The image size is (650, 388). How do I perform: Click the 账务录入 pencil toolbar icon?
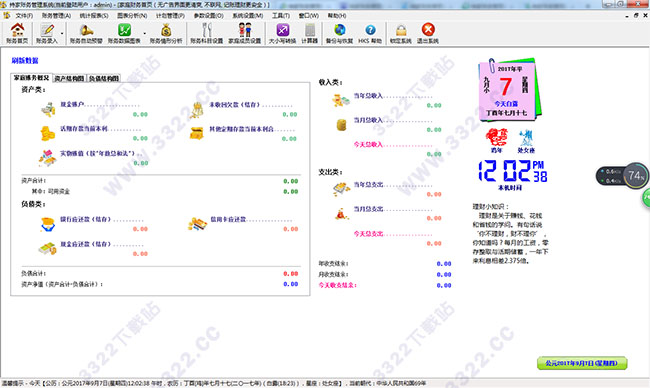47,33
